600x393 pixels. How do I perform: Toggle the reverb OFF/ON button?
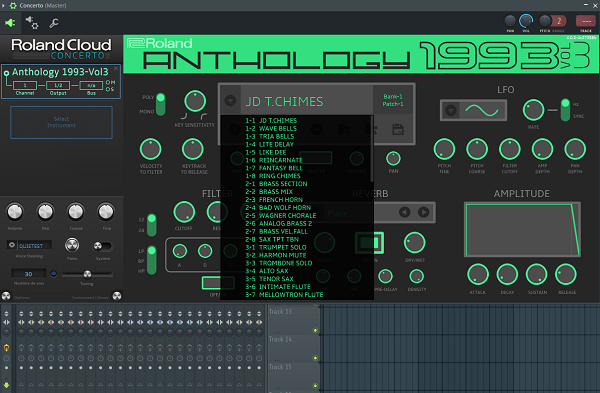[x=369, y=243]
